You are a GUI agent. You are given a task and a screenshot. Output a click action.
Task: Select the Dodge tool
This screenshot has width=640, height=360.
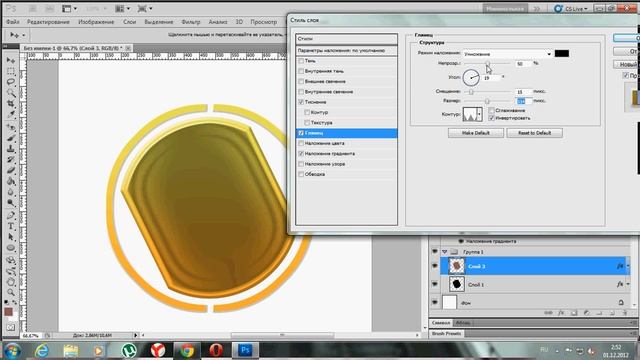tap(11, 203)
